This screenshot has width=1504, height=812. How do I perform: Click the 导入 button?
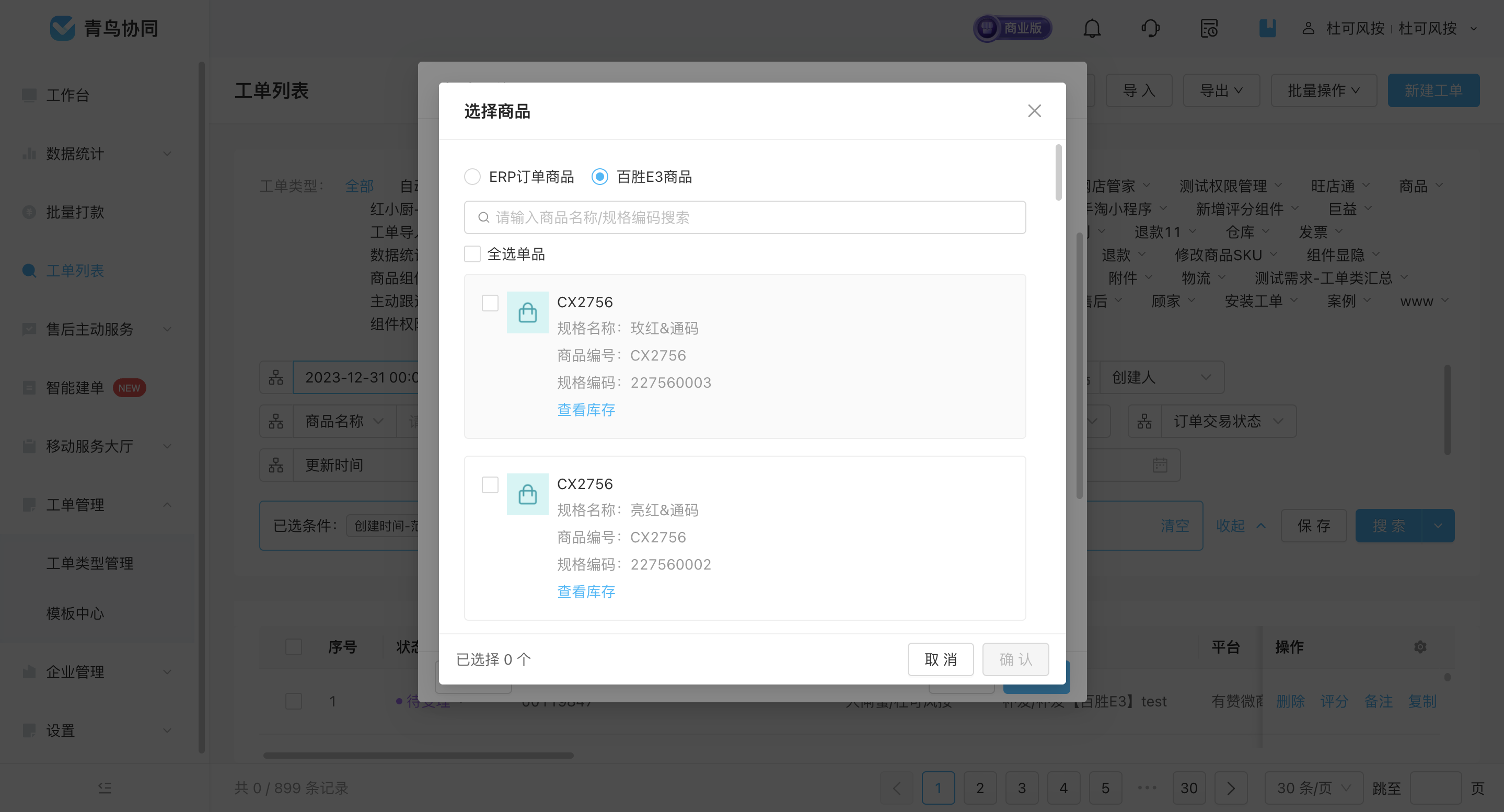coord(1139,90)
